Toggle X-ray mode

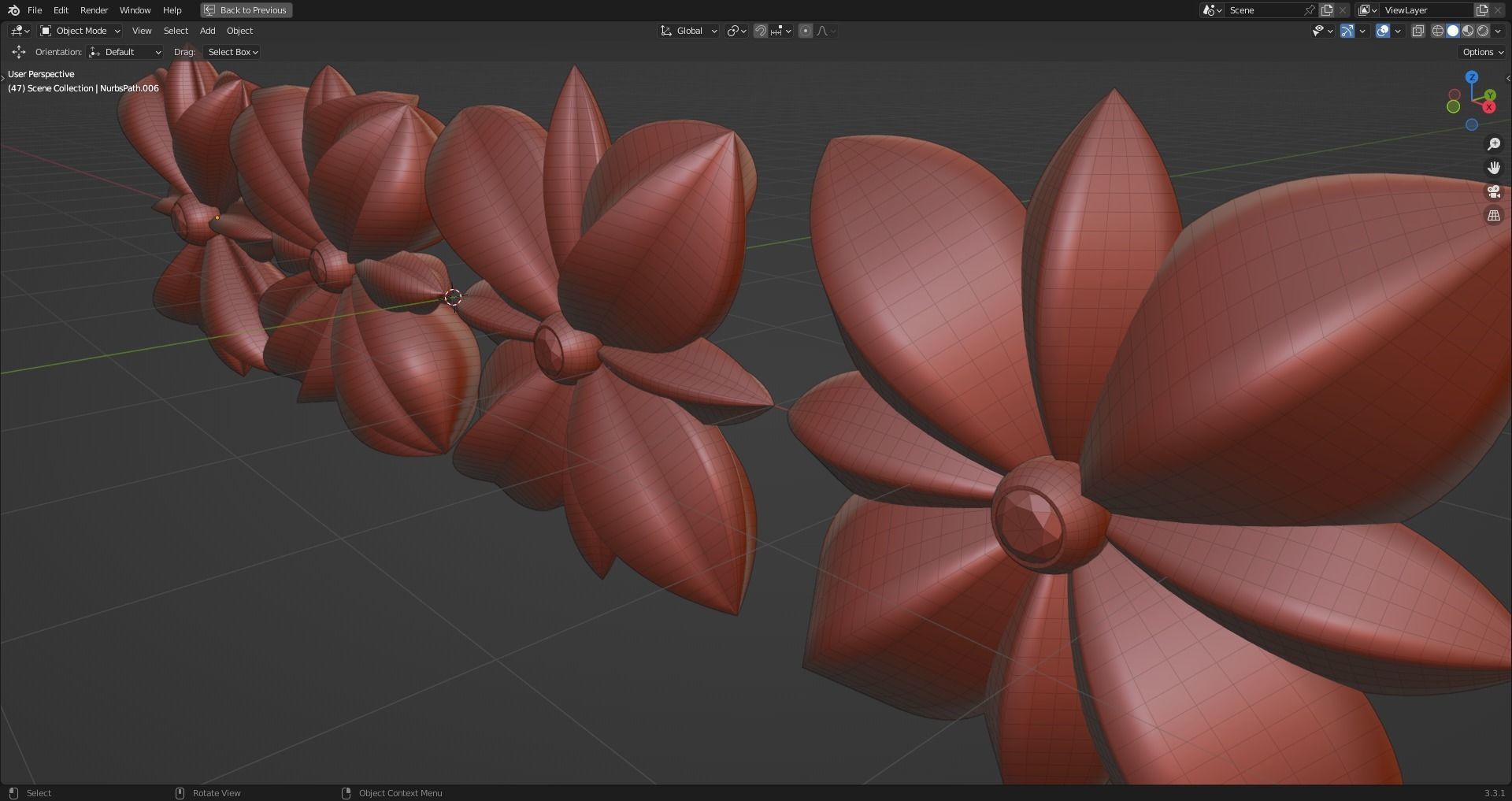click(x=1417, y=31)
